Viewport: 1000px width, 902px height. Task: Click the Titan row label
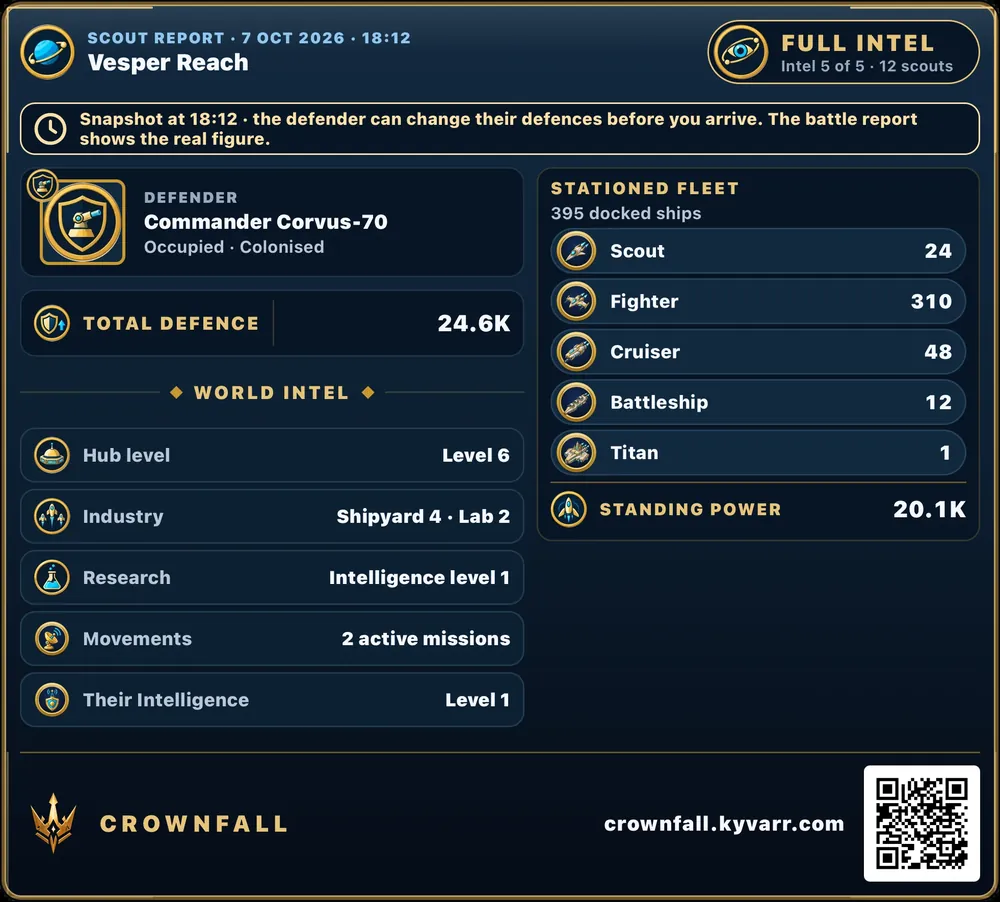(x=634, y=452)
